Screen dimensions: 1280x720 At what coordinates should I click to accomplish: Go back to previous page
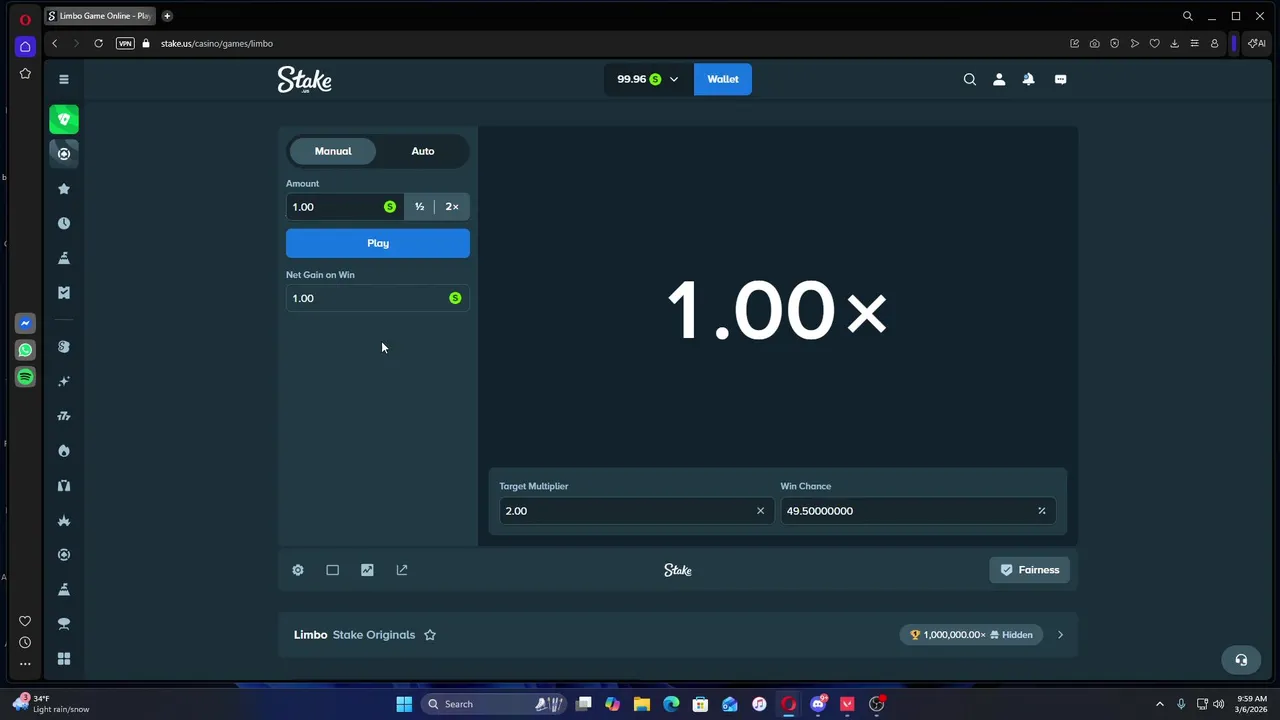click(x=55, y=43)
